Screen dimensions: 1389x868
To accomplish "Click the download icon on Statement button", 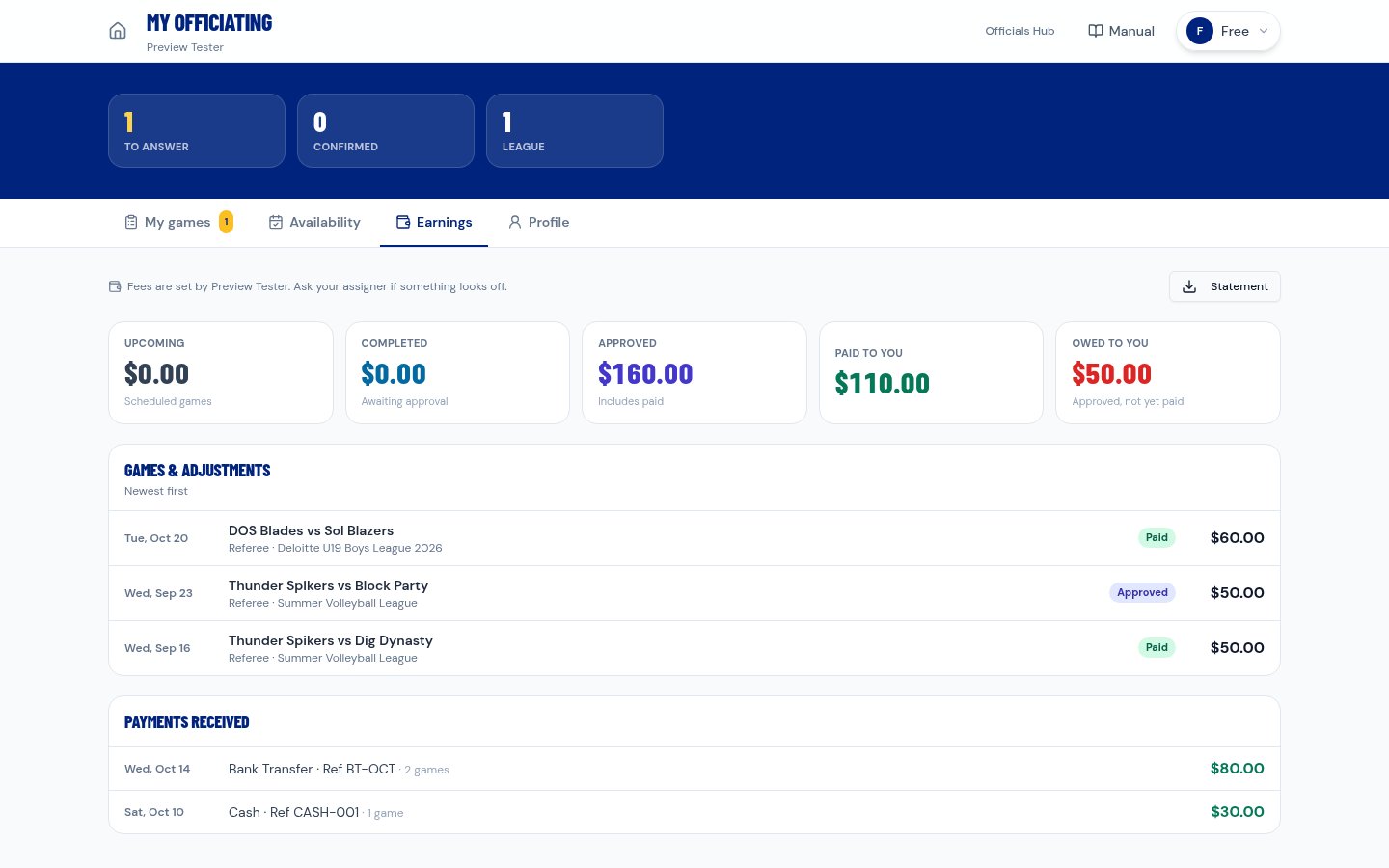I will [x=1189, y=286].
